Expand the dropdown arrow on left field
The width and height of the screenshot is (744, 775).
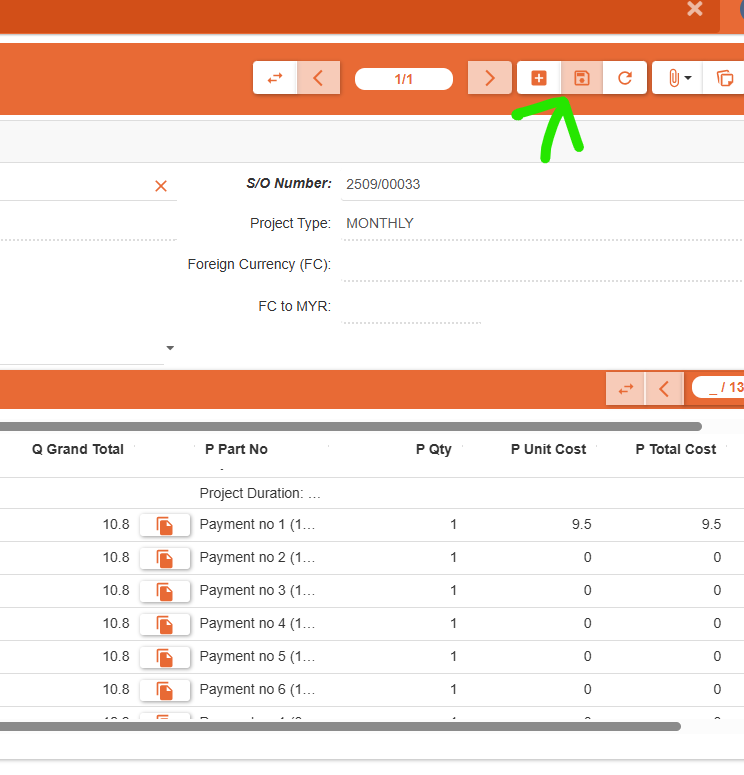click(169, 348)
